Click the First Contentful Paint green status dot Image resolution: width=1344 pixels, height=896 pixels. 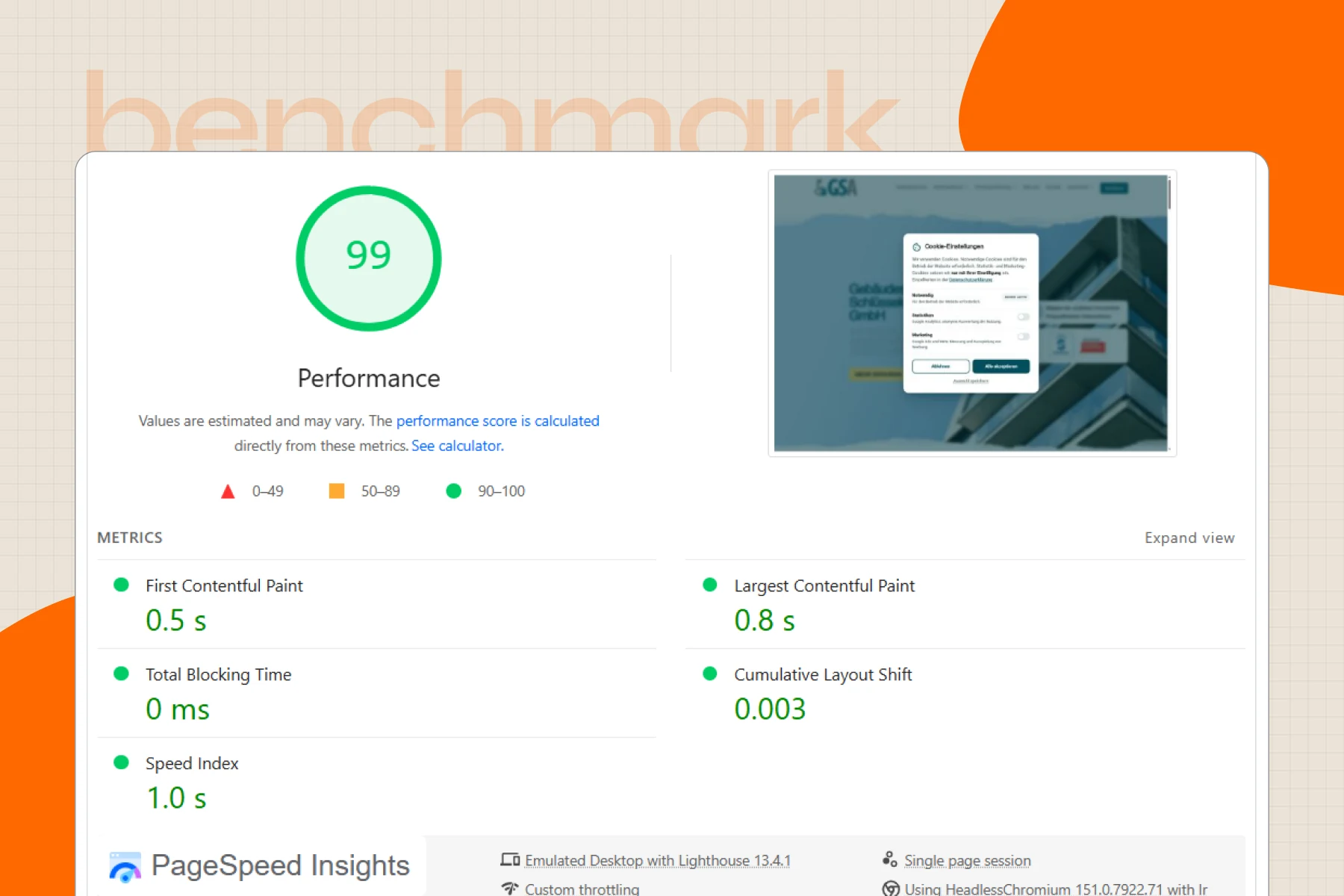[121, 585]
